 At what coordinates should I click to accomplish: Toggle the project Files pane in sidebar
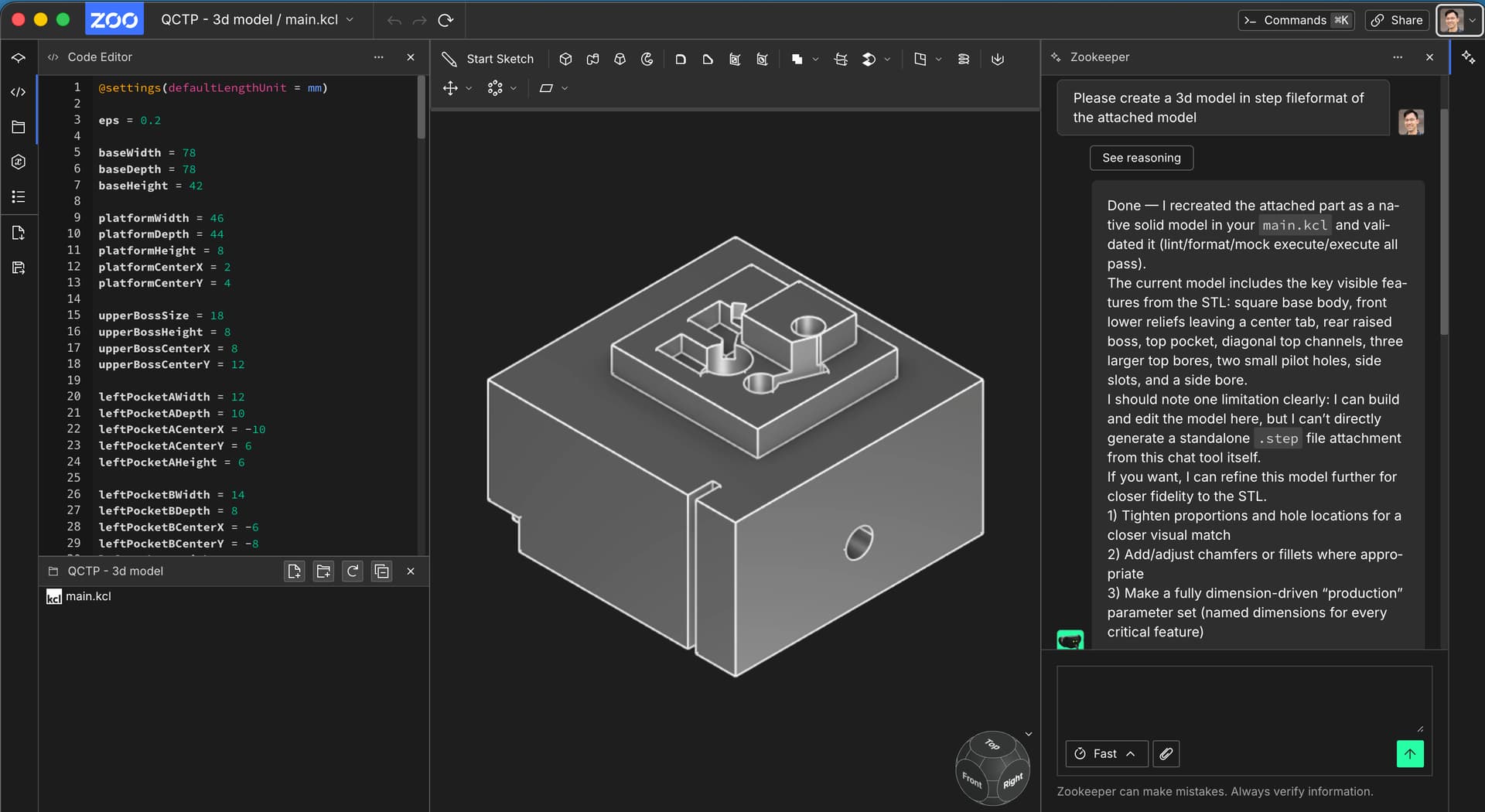pos(19,127)
